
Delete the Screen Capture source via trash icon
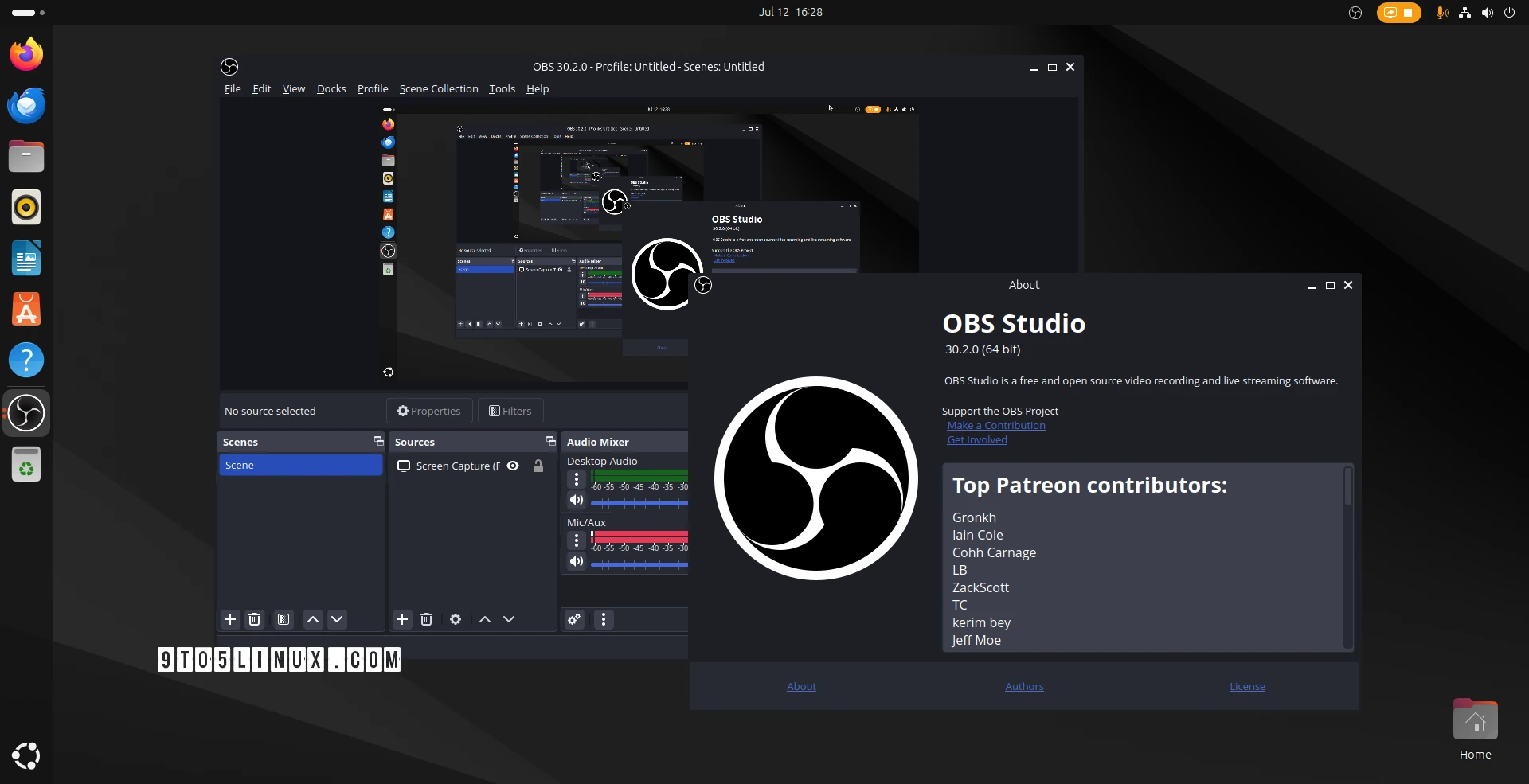point(427,619)
